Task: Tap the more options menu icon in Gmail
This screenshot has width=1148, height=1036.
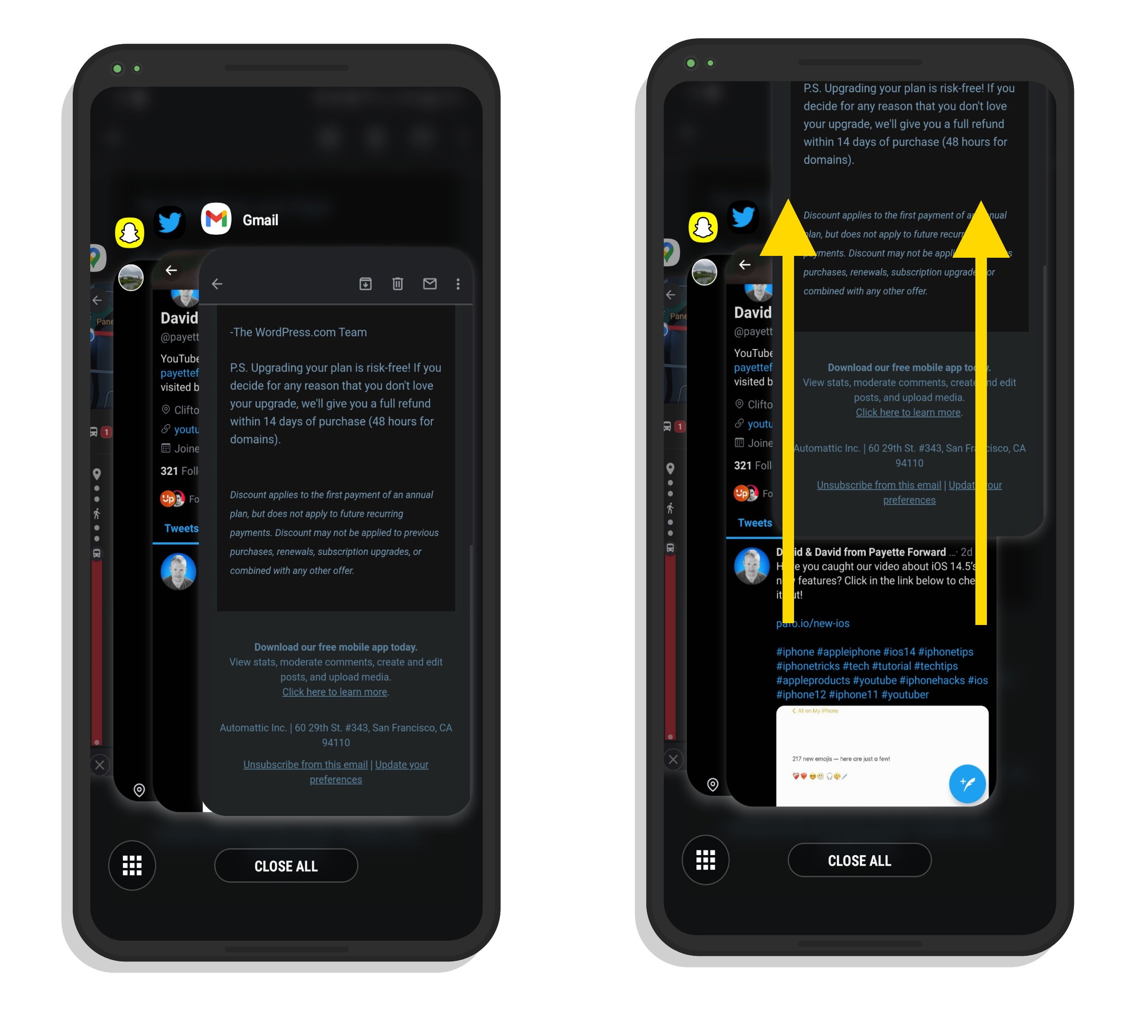Action: pos(459,285)
